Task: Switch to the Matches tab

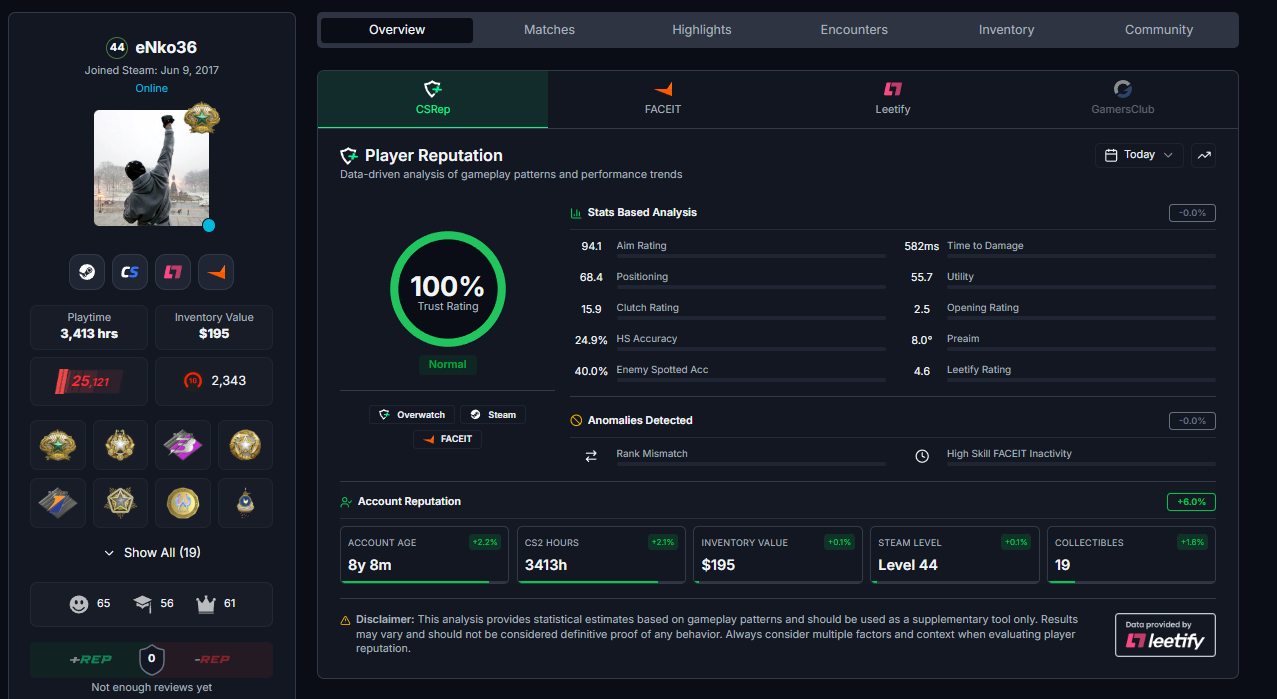Action: click(550, 30)
